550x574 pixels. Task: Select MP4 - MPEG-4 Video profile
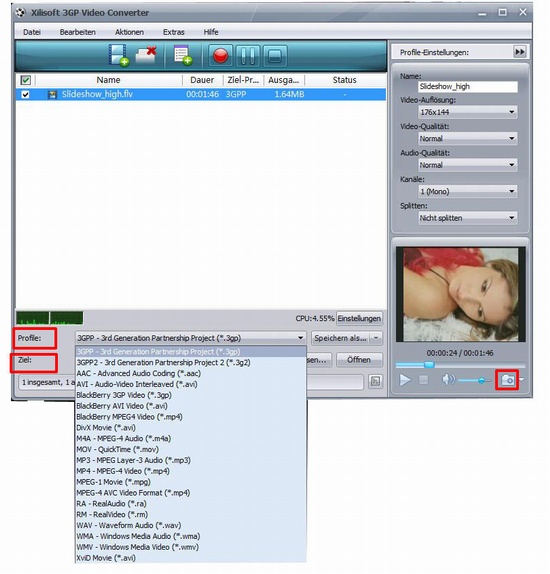(190, 471)
